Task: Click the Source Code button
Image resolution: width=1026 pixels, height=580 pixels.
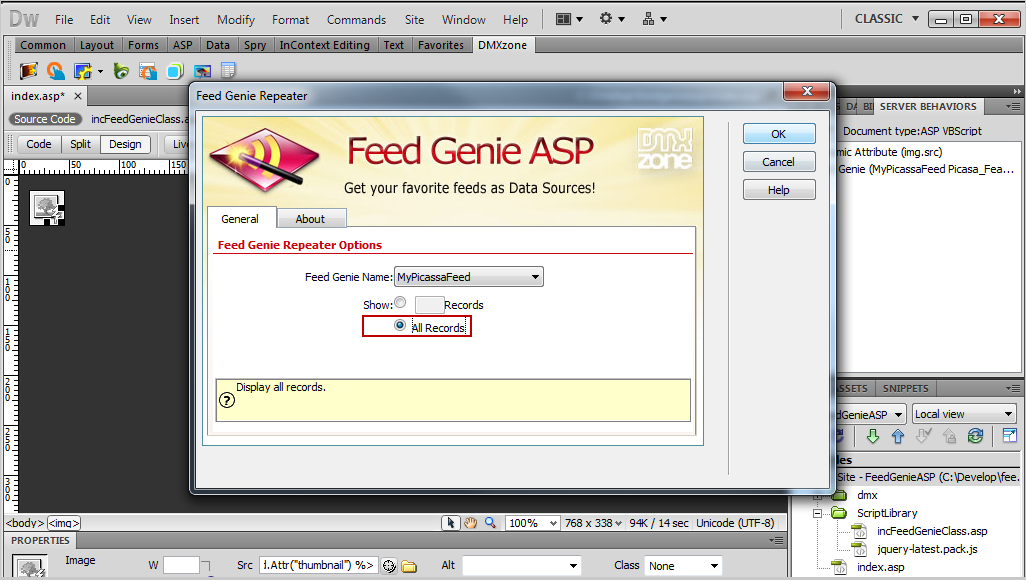Action: tap(44, 119)
